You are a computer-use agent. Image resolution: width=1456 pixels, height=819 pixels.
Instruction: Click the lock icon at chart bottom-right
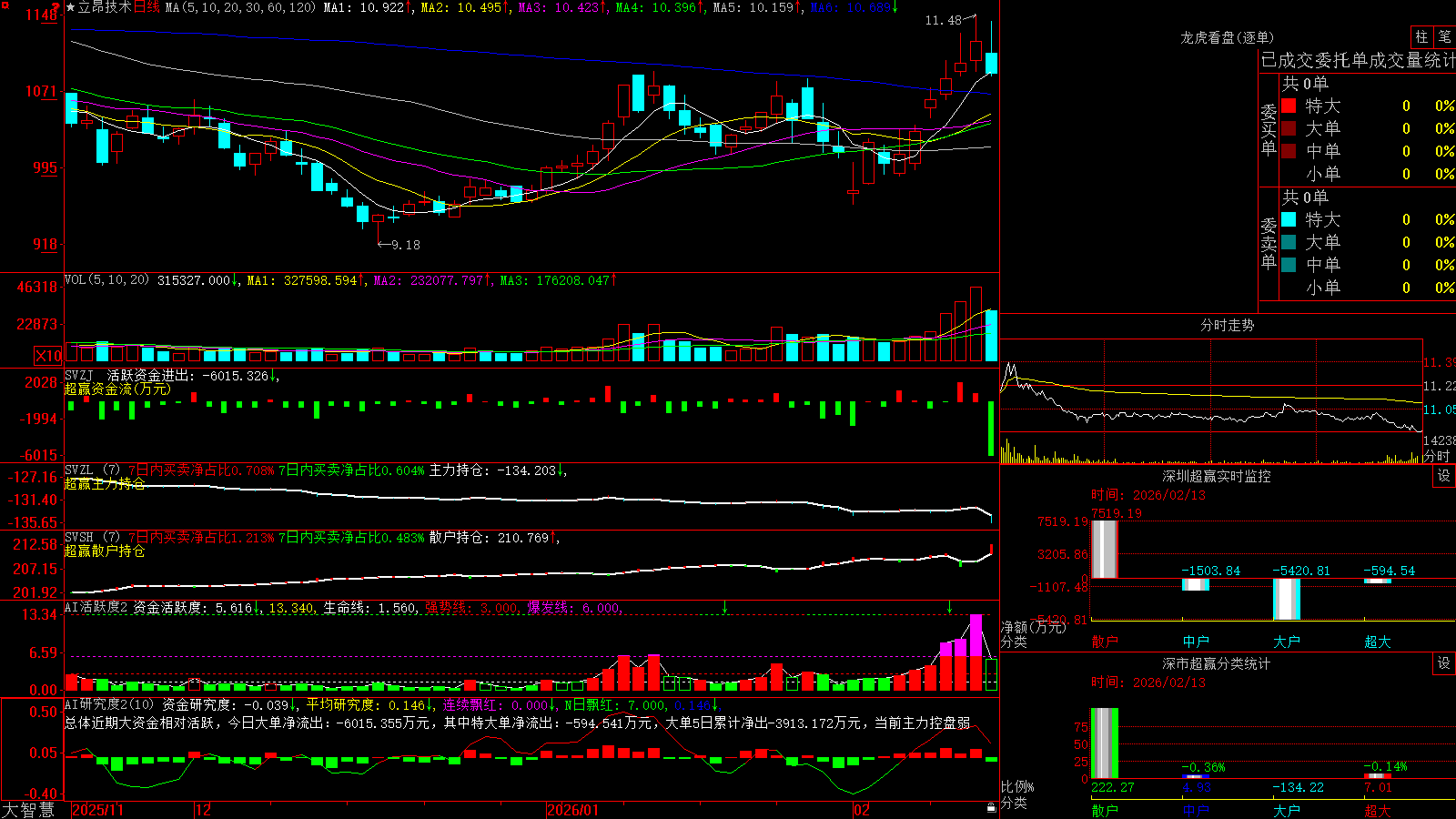992,808
